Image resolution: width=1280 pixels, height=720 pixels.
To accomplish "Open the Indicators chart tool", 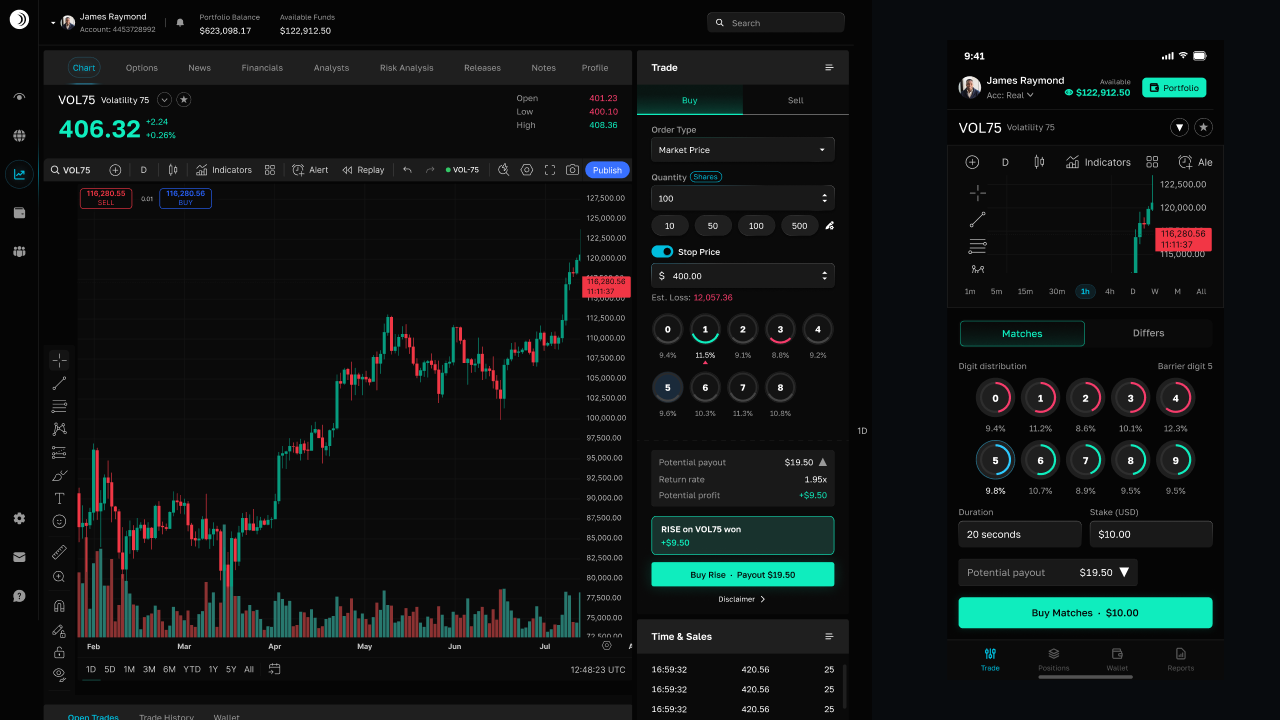I will tap(224, 170).
